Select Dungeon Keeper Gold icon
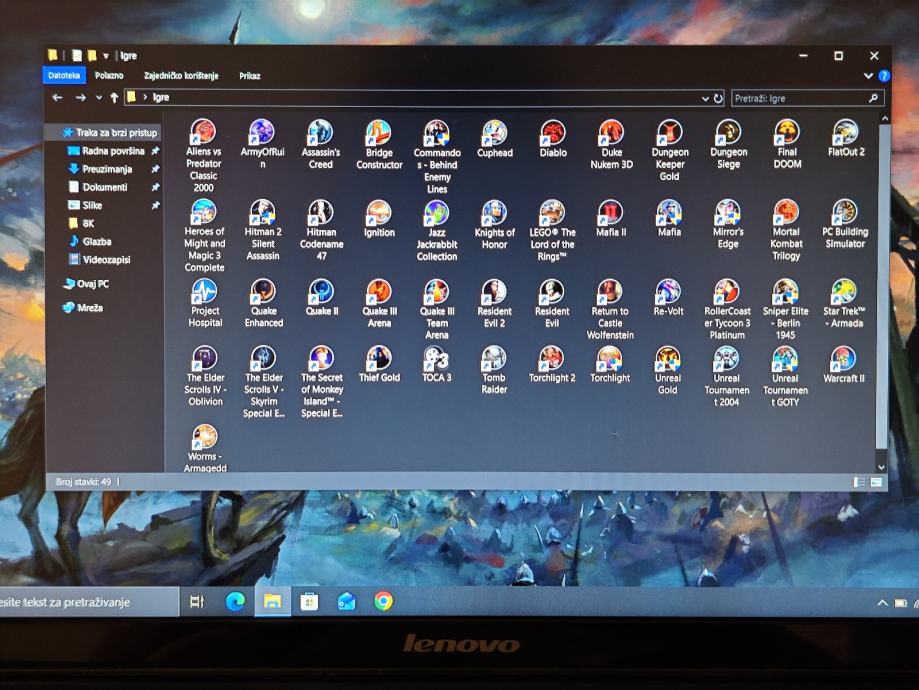This screenshot has height=690, width=919. [x=669, y=150]
